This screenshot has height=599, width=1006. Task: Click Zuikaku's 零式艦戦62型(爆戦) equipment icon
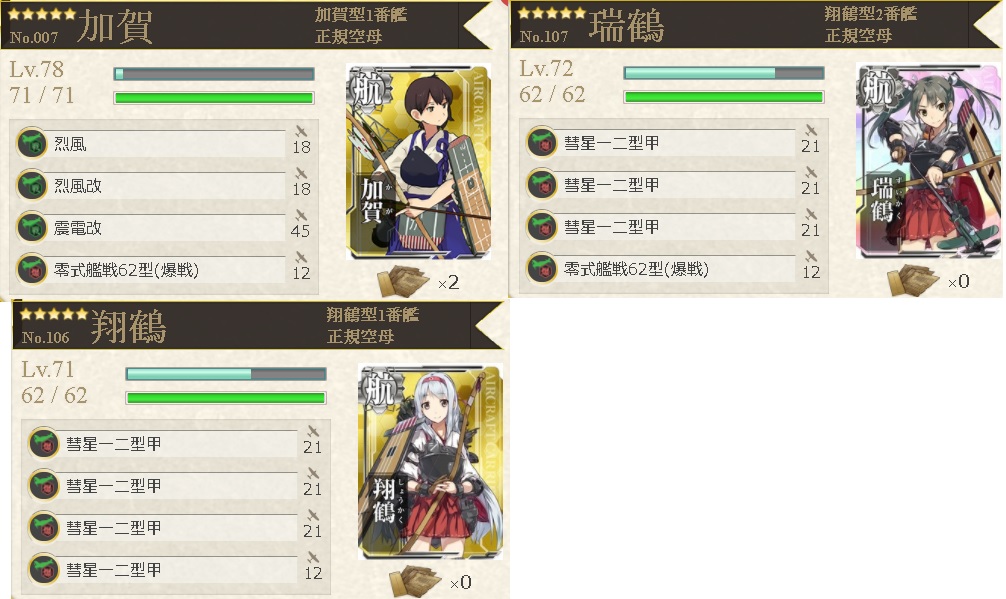[x=541, y=269]
